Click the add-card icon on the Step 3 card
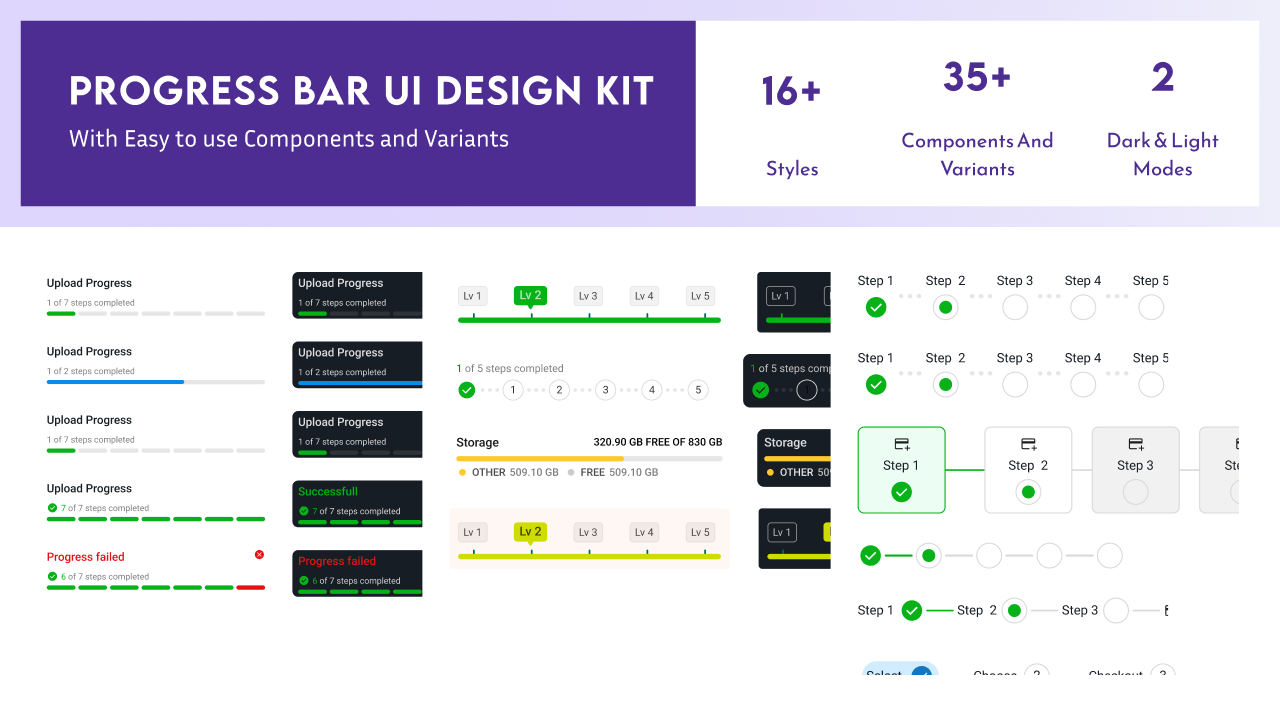The image size is (1280, 720). click(x=1135, y=443)
